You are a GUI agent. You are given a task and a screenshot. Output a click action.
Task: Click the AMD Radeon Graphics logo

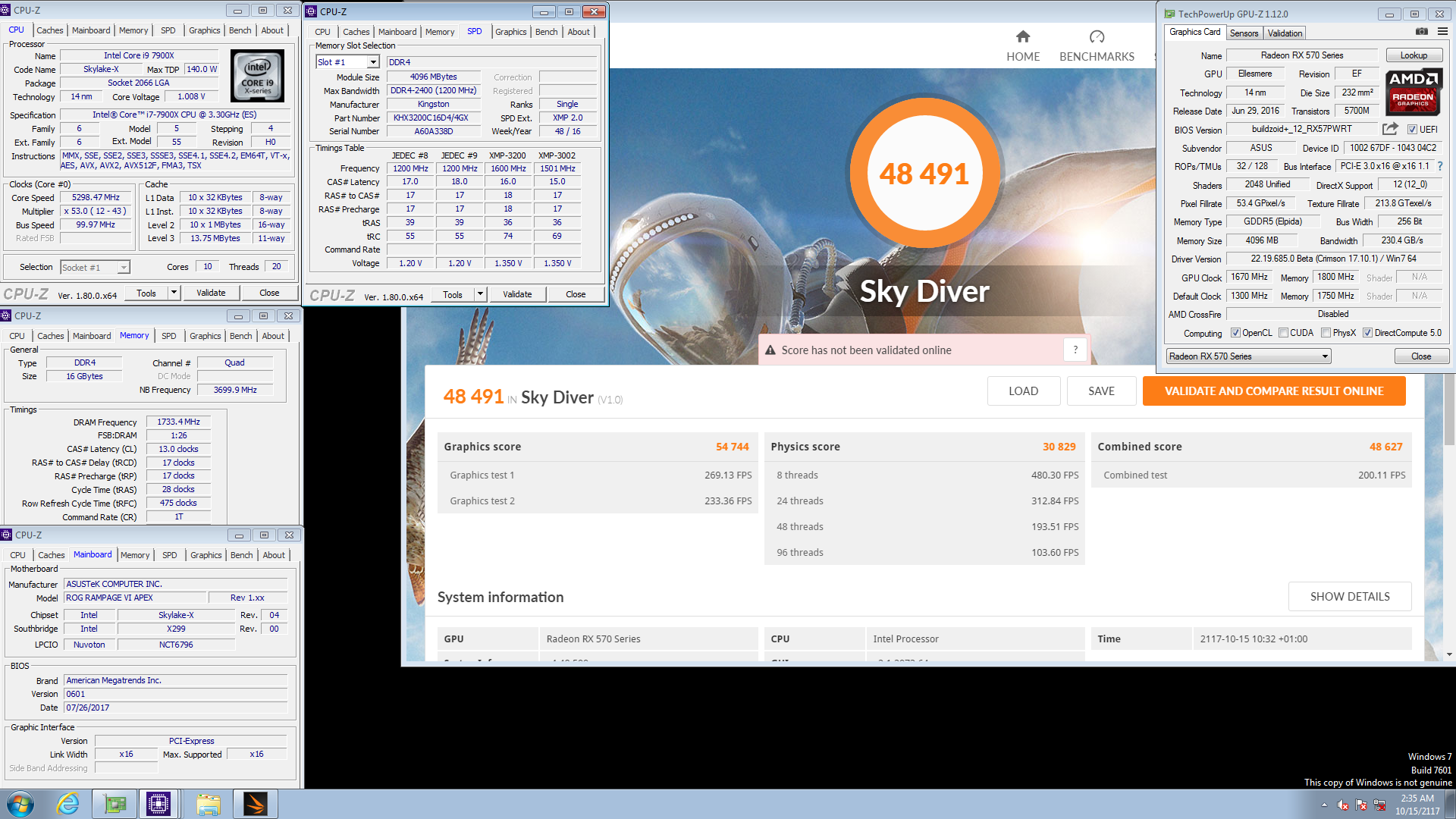1413,91
